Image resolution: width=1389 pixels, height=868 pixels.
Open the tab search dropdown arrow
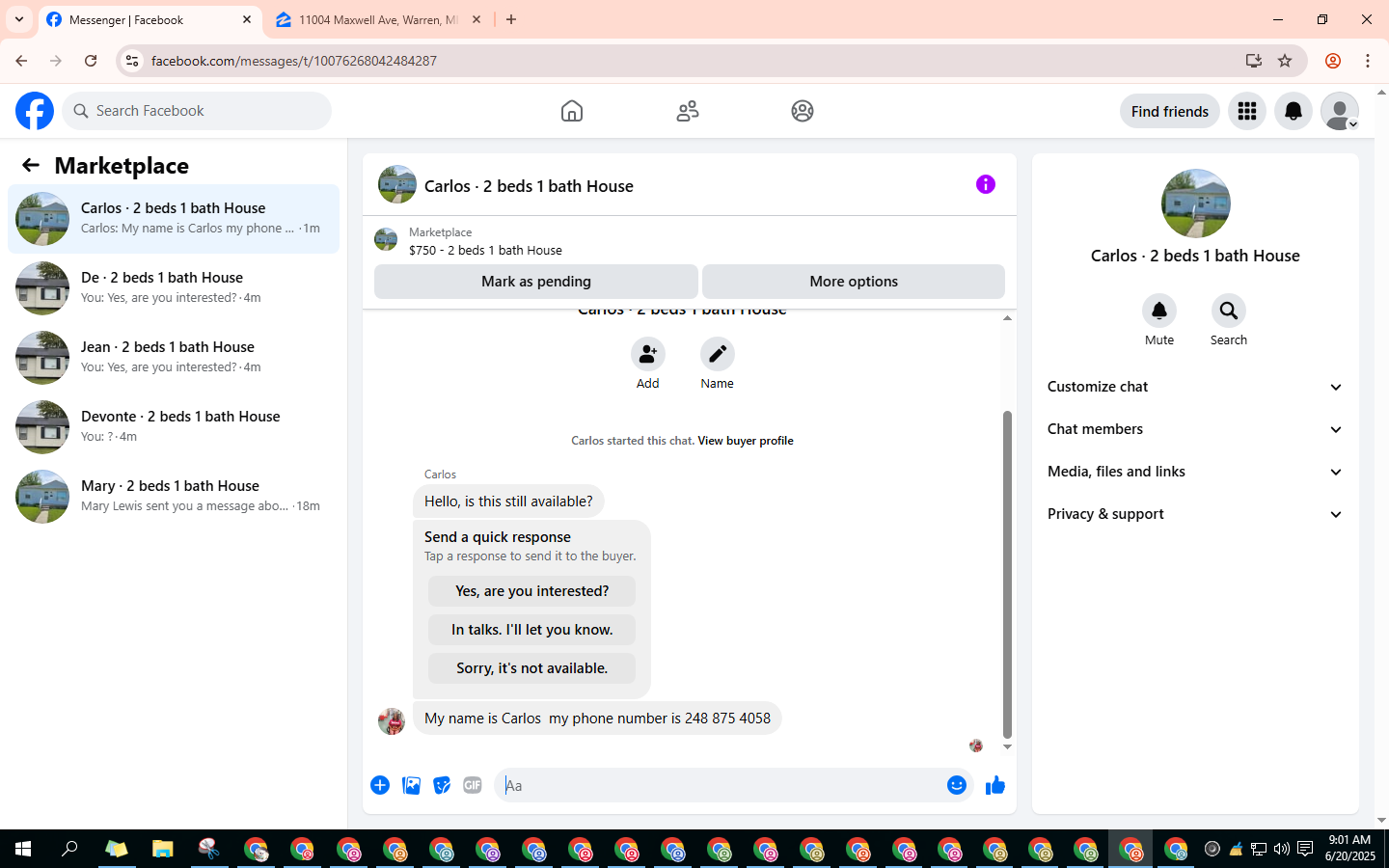coord(19,19)
